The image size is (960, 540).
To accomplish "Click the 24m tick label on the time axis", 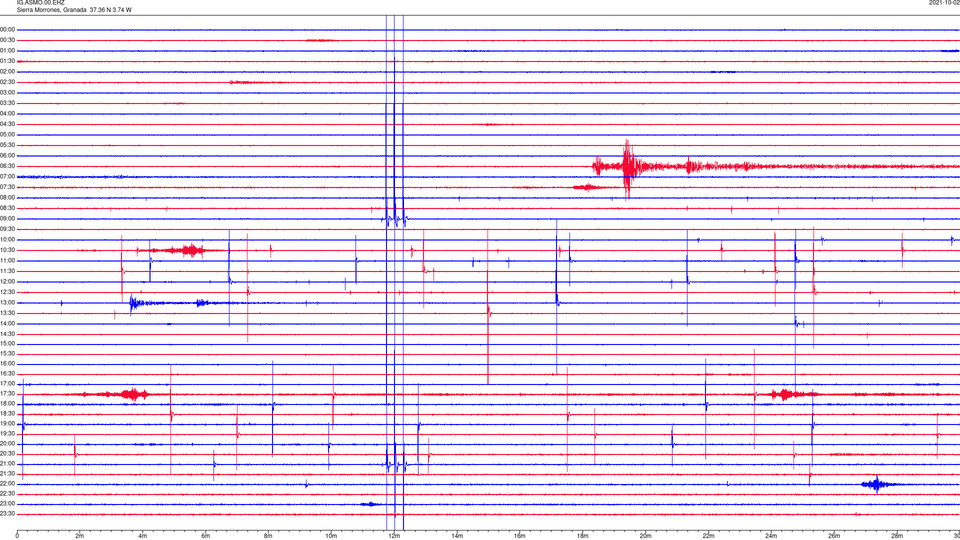I will click(x=771, y=536).
